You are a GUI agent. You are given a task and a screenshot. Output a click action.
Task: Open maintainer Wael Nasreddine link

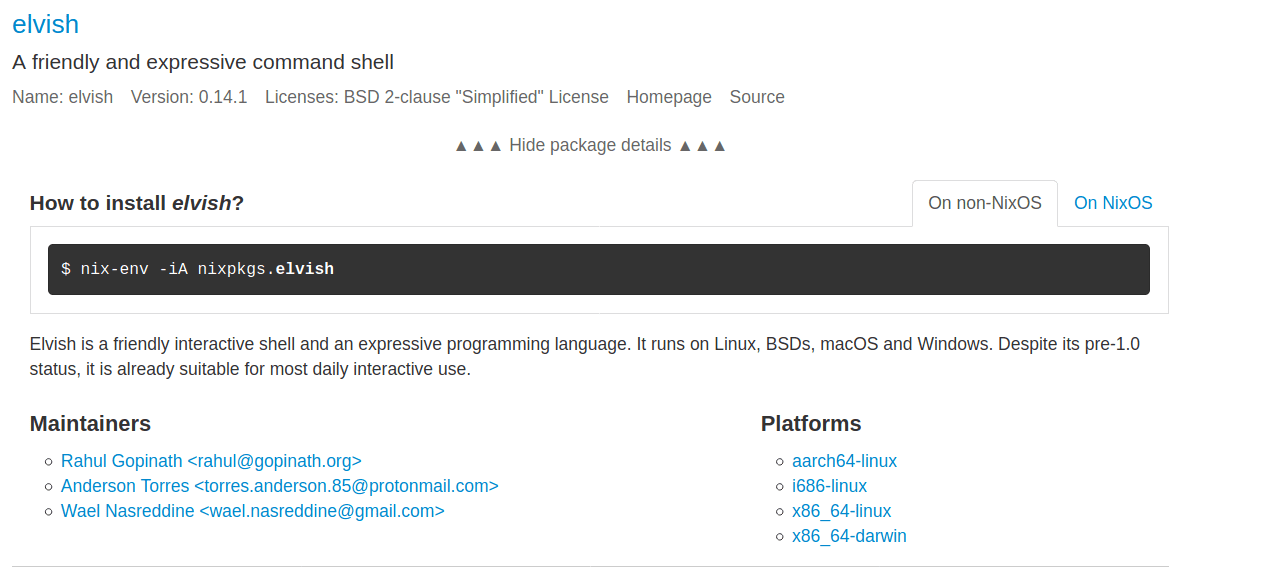click(253, 511)
